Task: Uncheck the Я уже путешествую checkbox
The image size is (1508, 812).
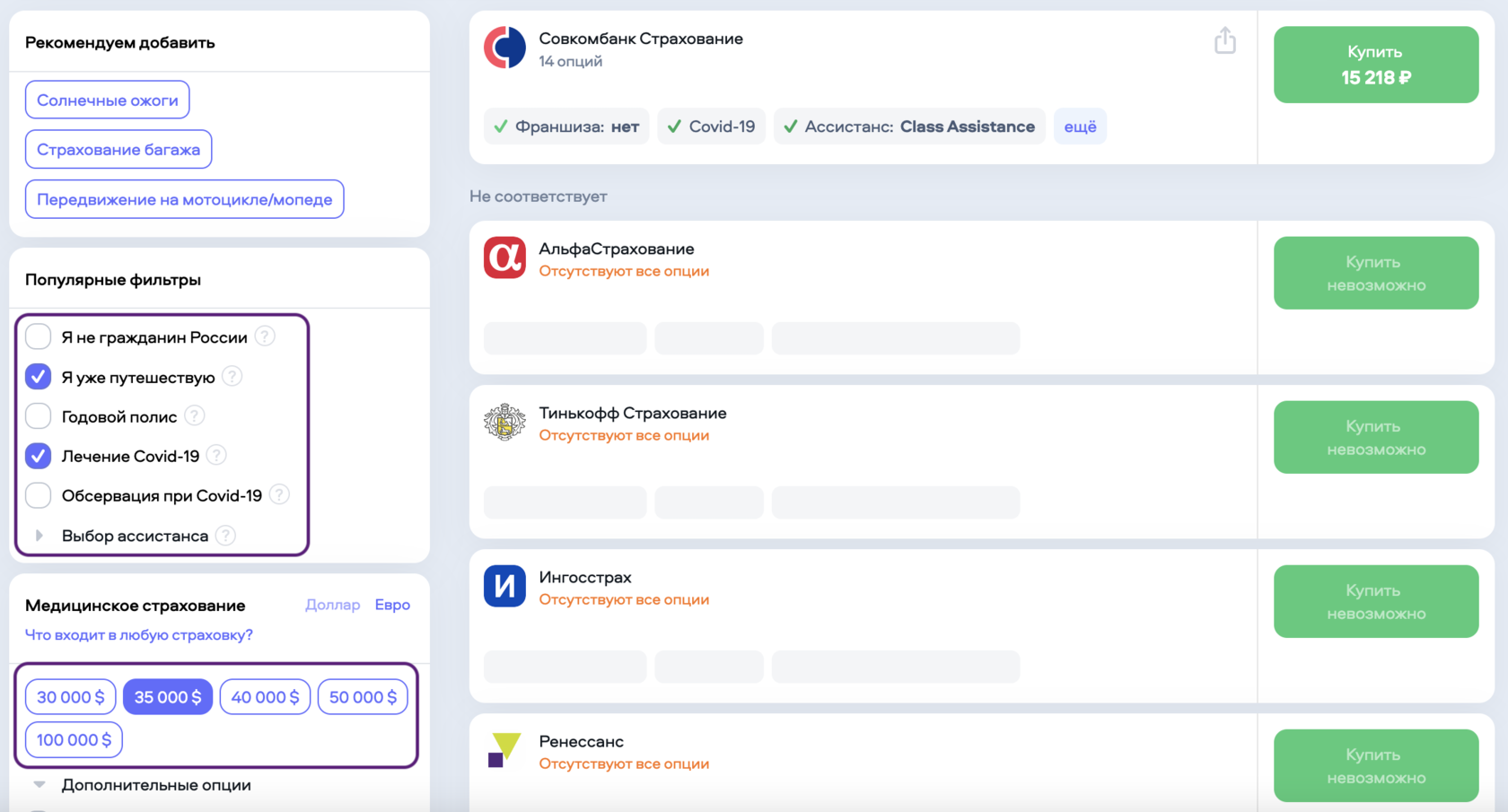Action: (x=38, y=377)
